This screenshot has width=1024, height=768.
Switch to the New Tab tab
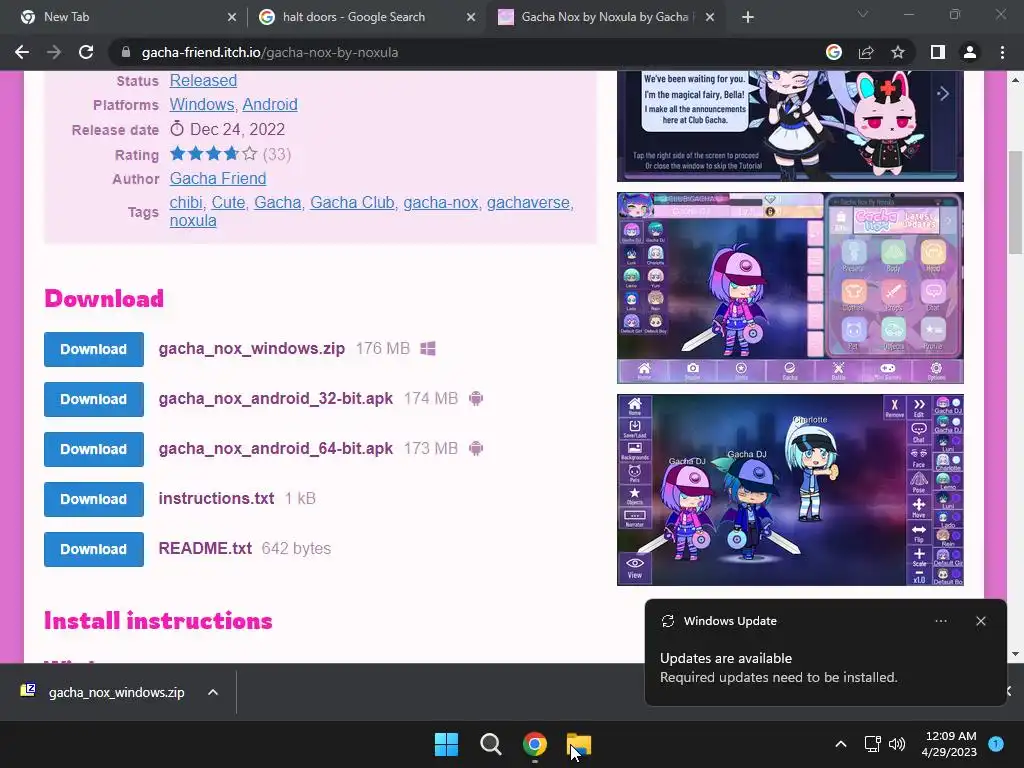(124, 17)
